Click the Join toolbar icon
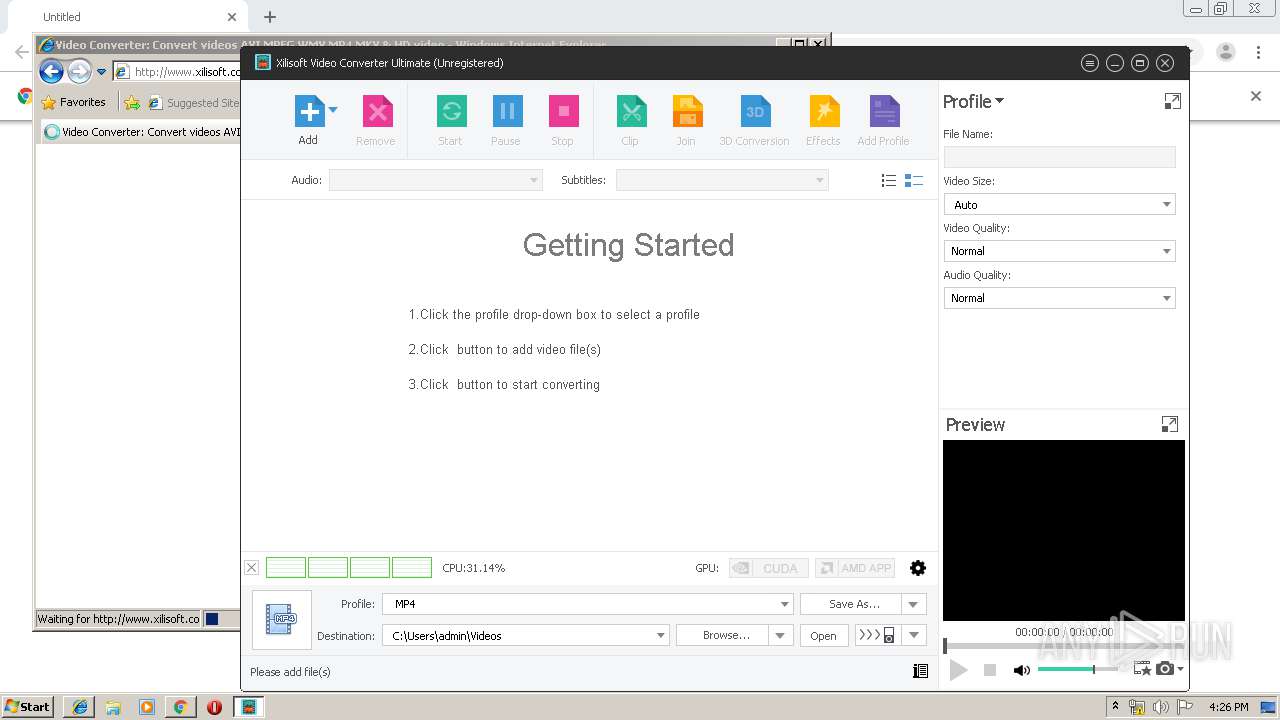 coord(687,110)
